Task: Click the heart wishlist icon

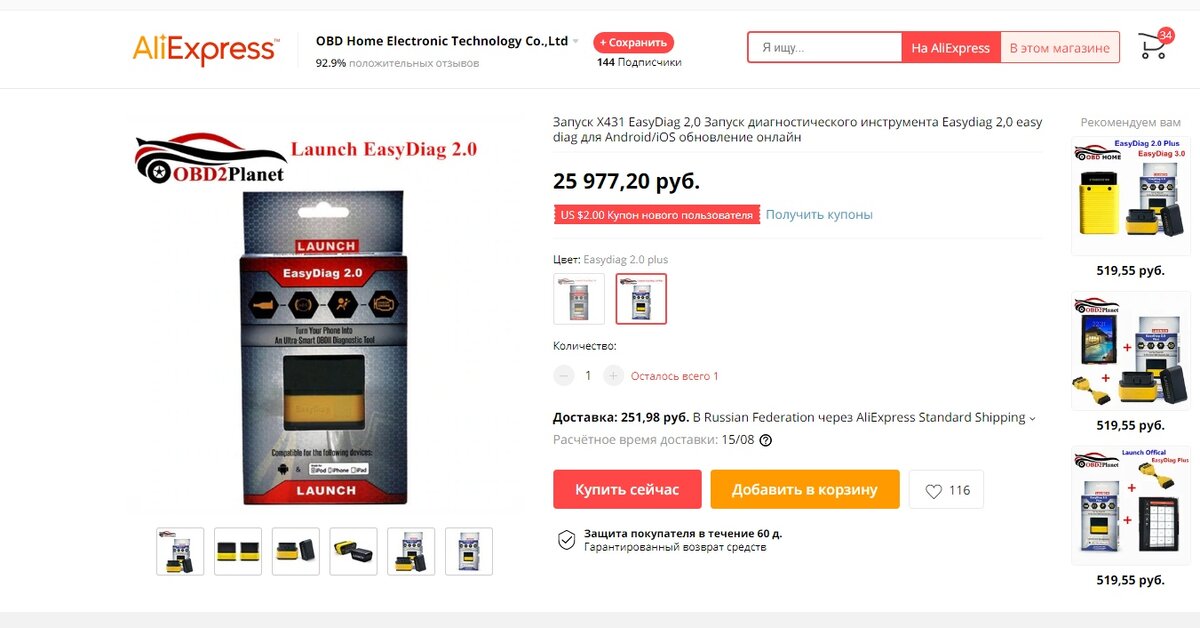Action: click(x=933, y=491)
